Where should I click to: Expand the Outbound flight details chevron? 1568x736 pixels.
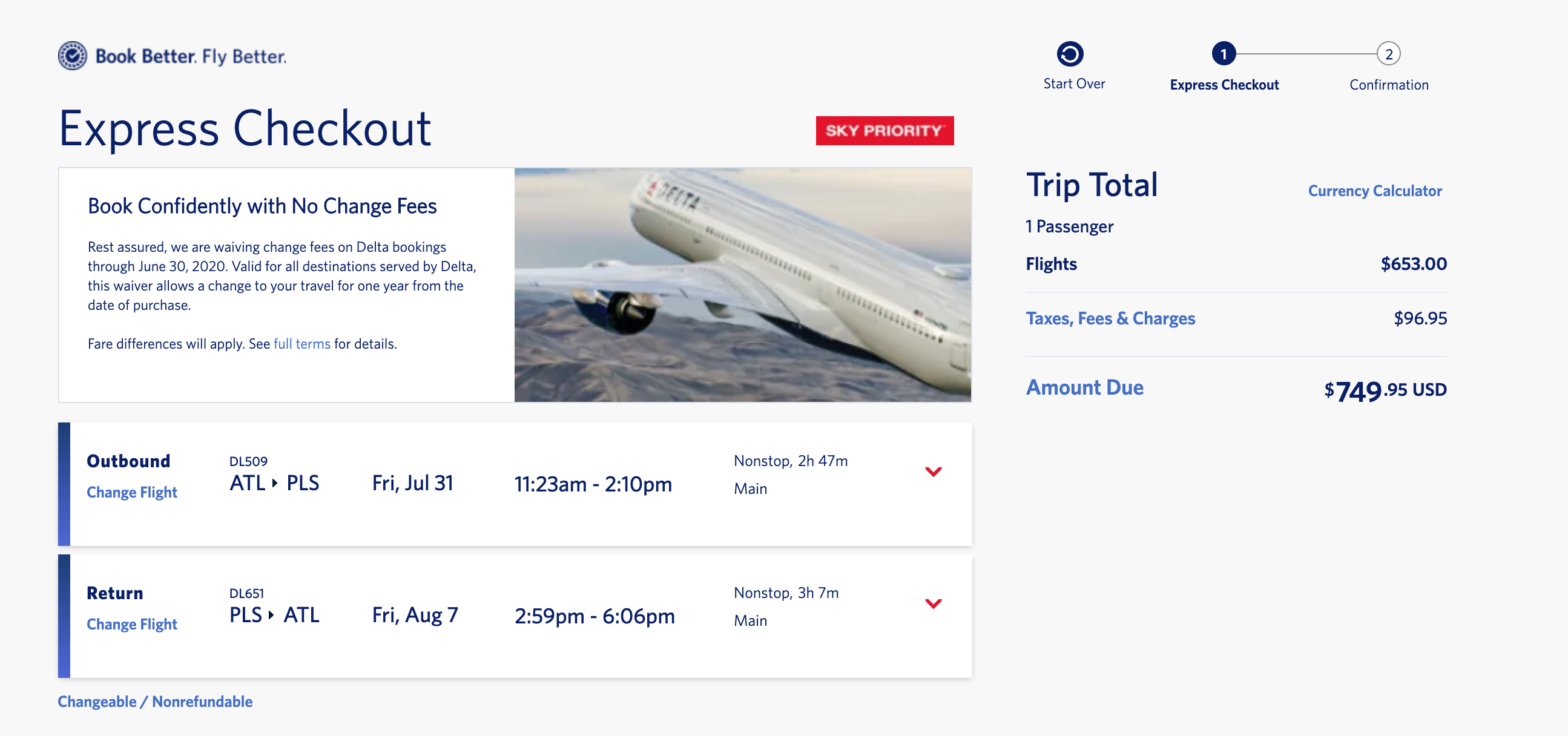(933, 471)
